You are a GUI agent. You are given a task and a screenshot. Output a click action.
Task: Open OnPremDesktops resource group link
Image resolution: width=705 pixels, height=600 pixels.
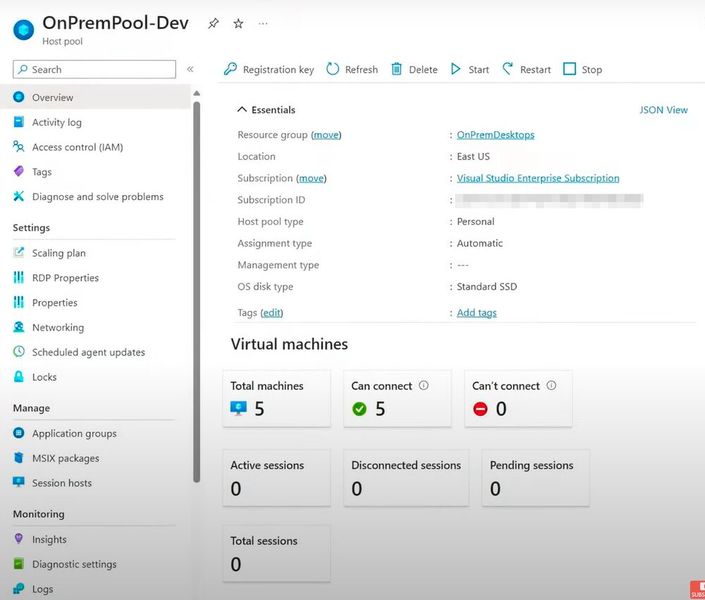495,135
